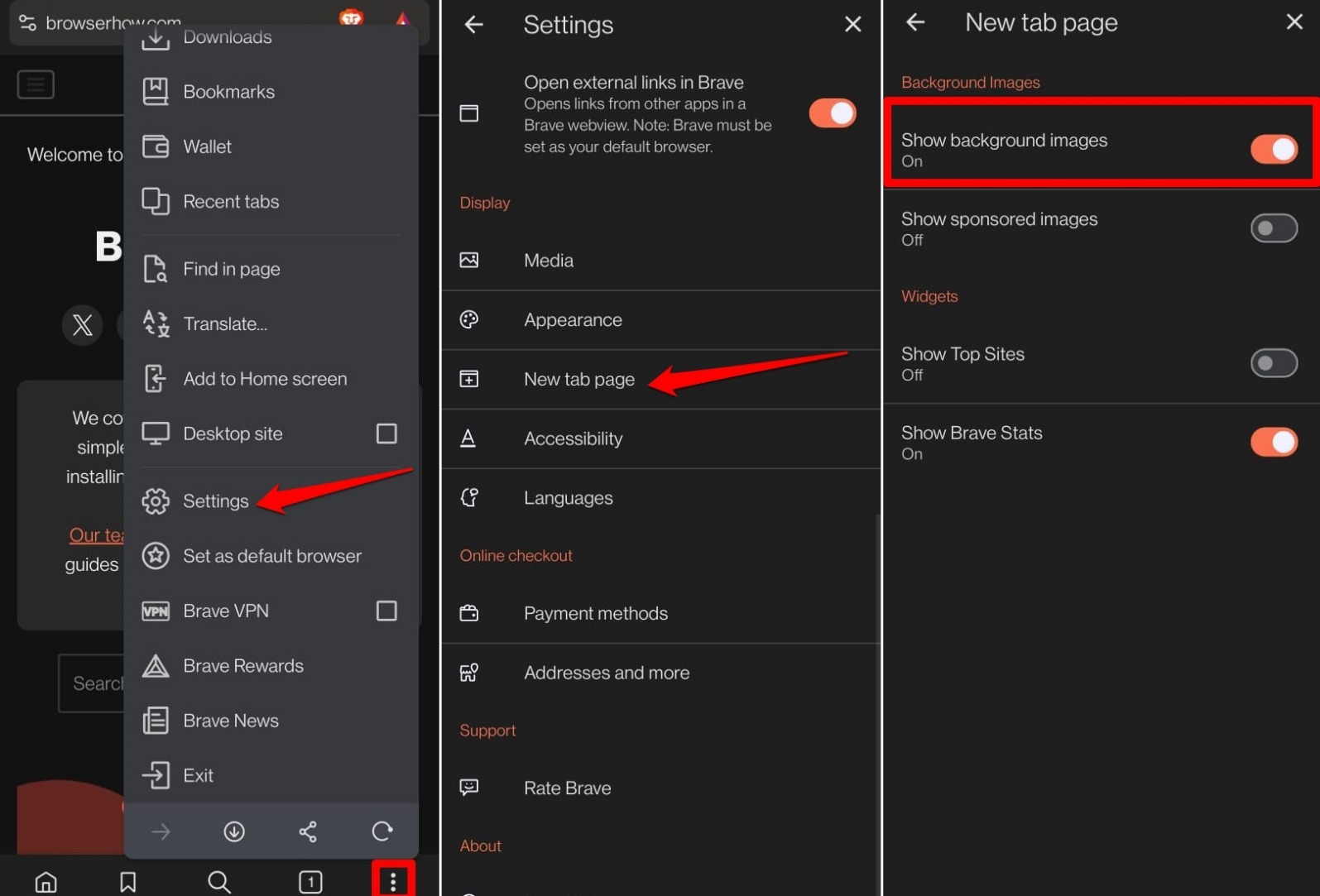Click the Languages icon
This screenshot has height=896, width=1320.
click(x=469, y=497)
